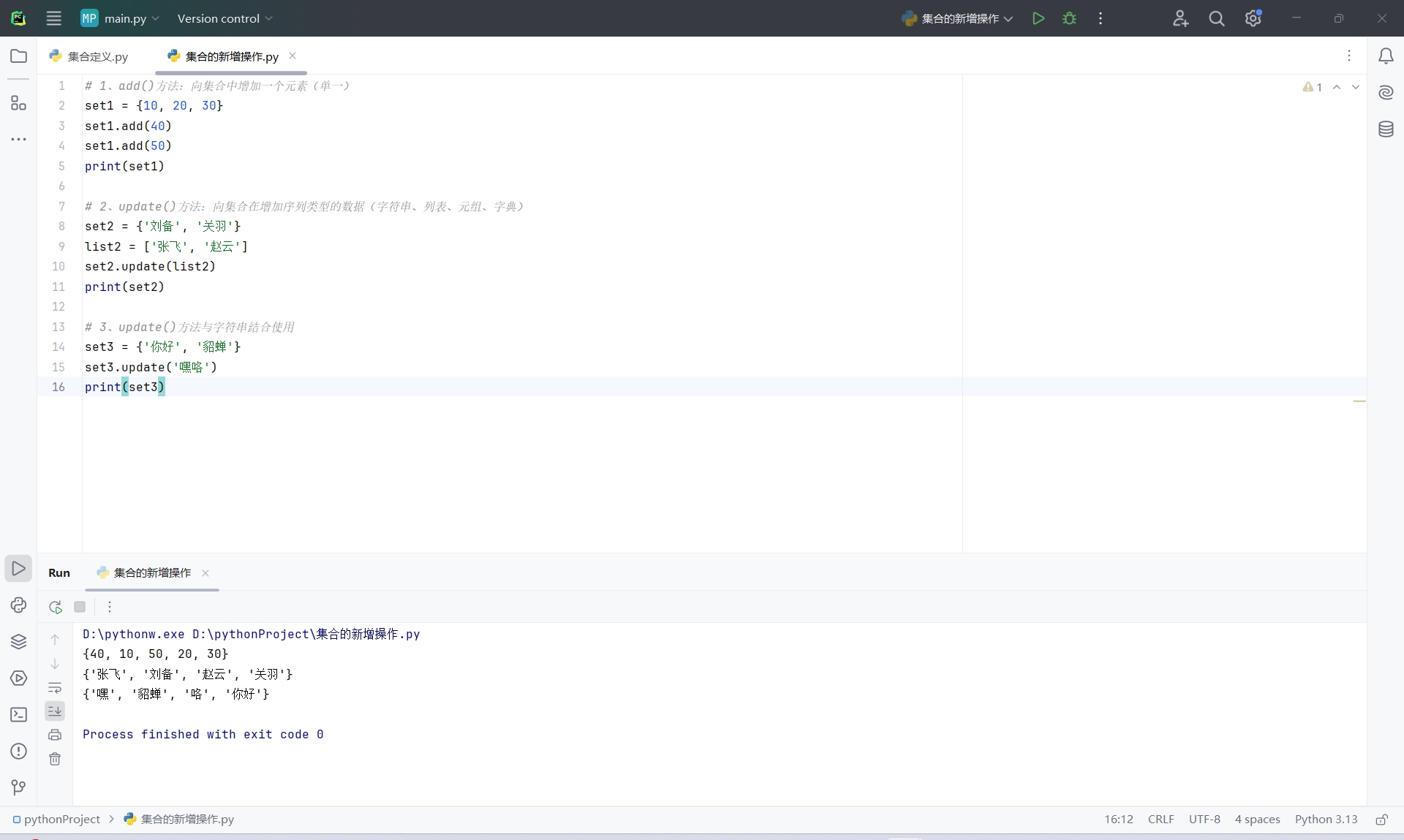
Task: Toggle the file read-only lock icon
Action: click(x=1381, y=820)
